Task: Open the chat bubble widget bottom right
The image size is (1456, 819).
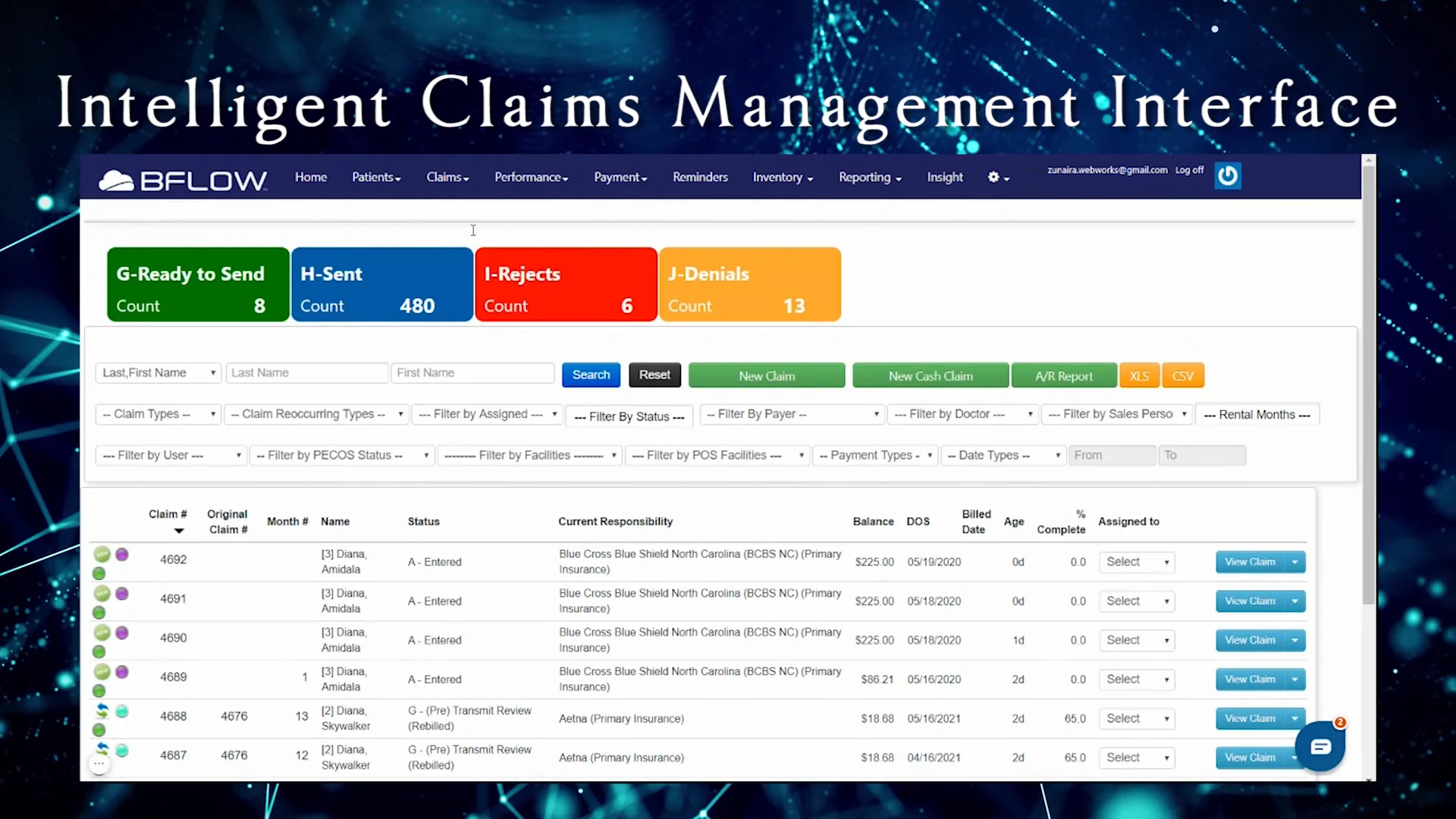Action: 1320,747
